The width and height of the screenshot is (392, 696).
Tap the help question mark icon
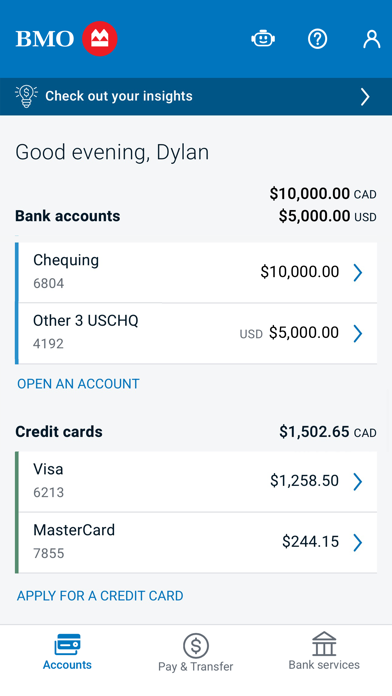tap(317, 39)
